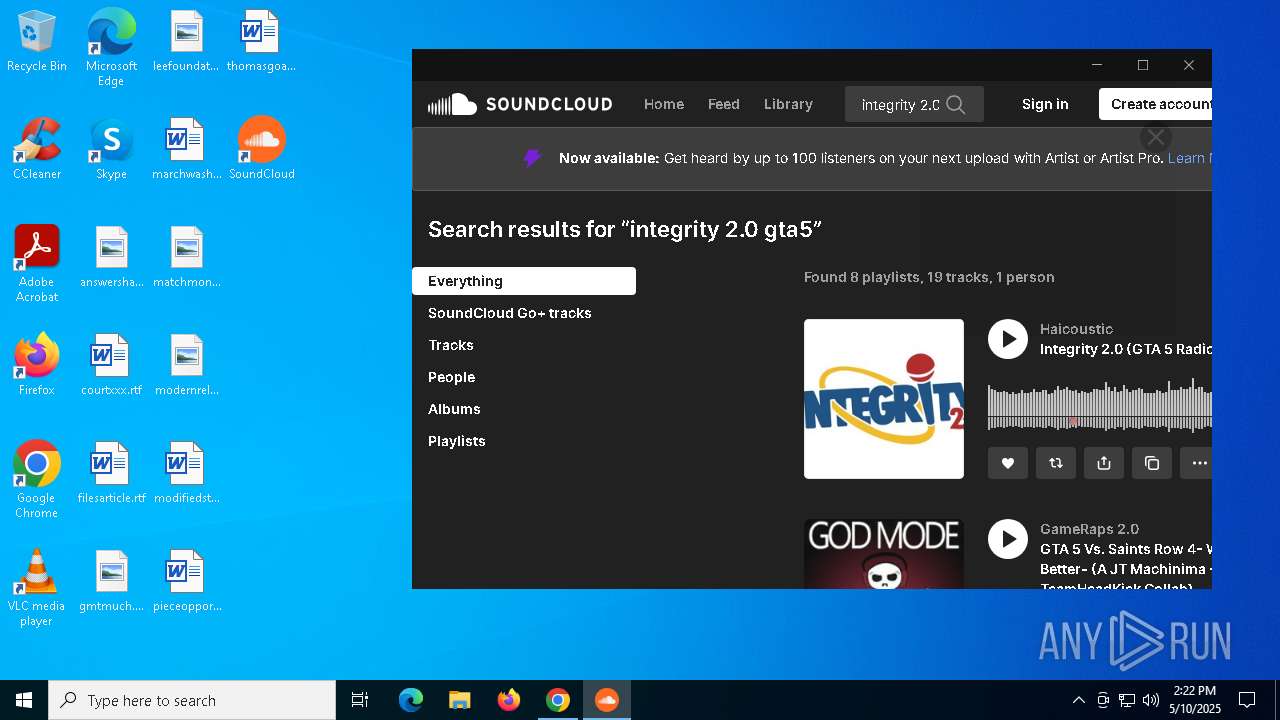Screen dimensions: 1280x720
Task: Show hidden system tray icons
Action: point(1078,700)
